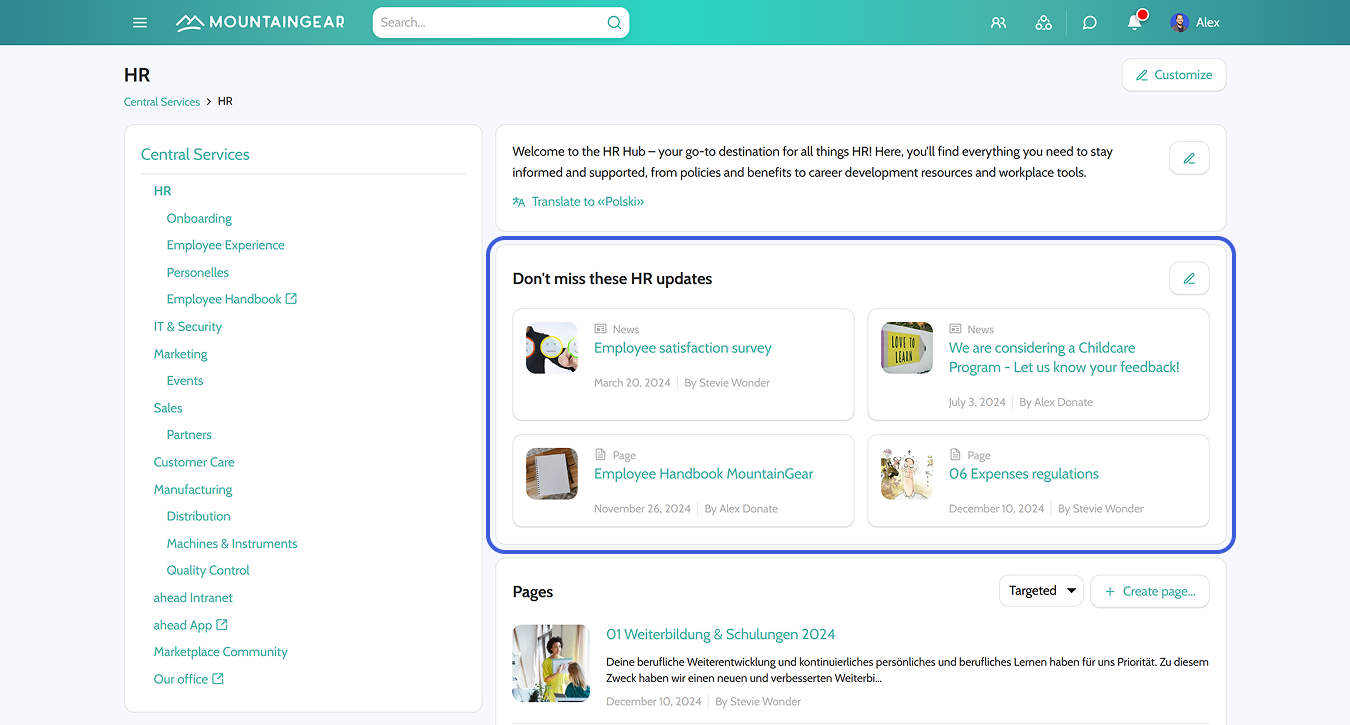Open the chat messages icon
The image size is (1350, 725).
click(x=1089, y=22)
